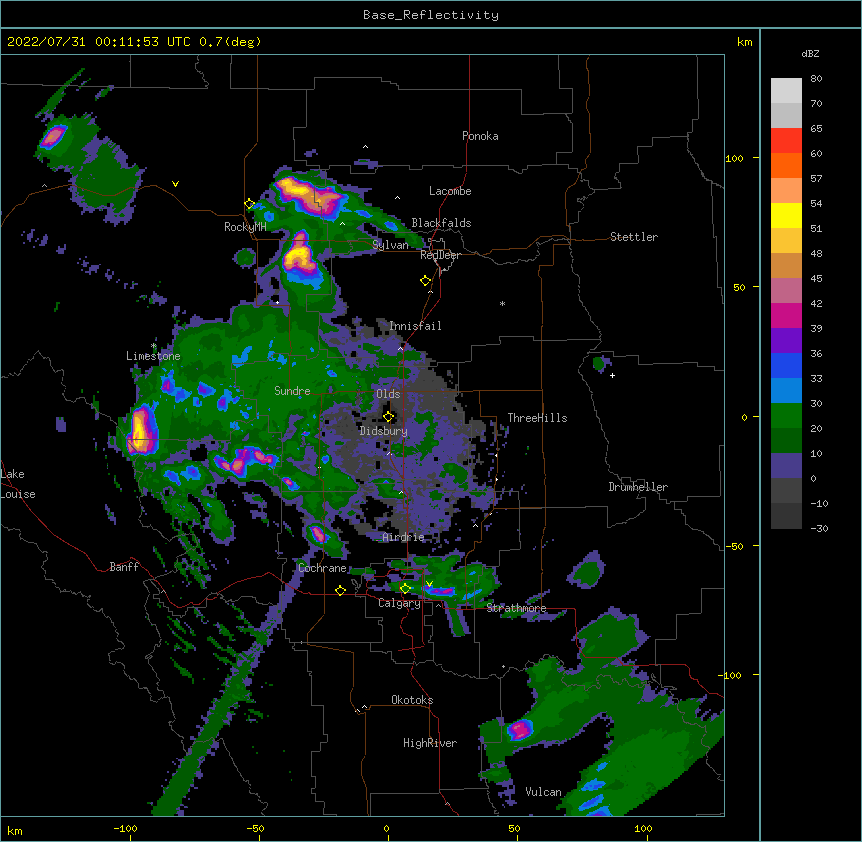
Task: Select the bright yellow 51-54 dBZ legend swatch
Action: tap(786, 215)
